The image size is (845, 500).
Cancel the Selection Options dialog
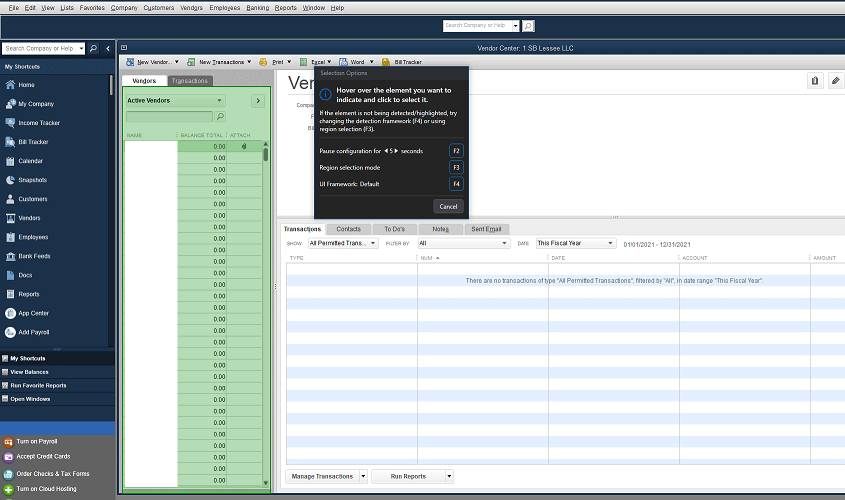448,206
